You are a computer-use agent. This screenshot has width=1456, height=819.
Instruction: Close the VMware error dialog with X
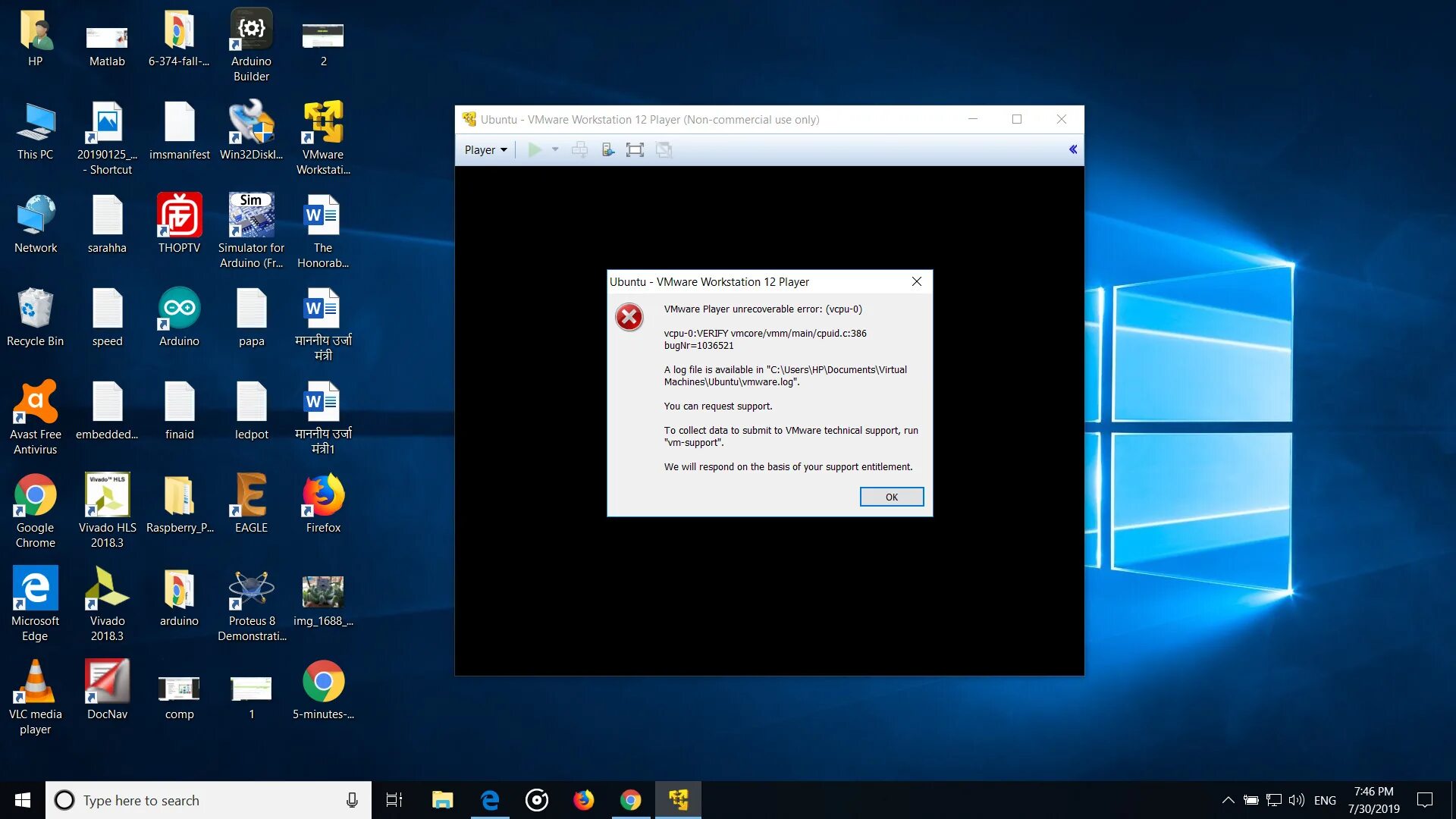coord(916,281)
